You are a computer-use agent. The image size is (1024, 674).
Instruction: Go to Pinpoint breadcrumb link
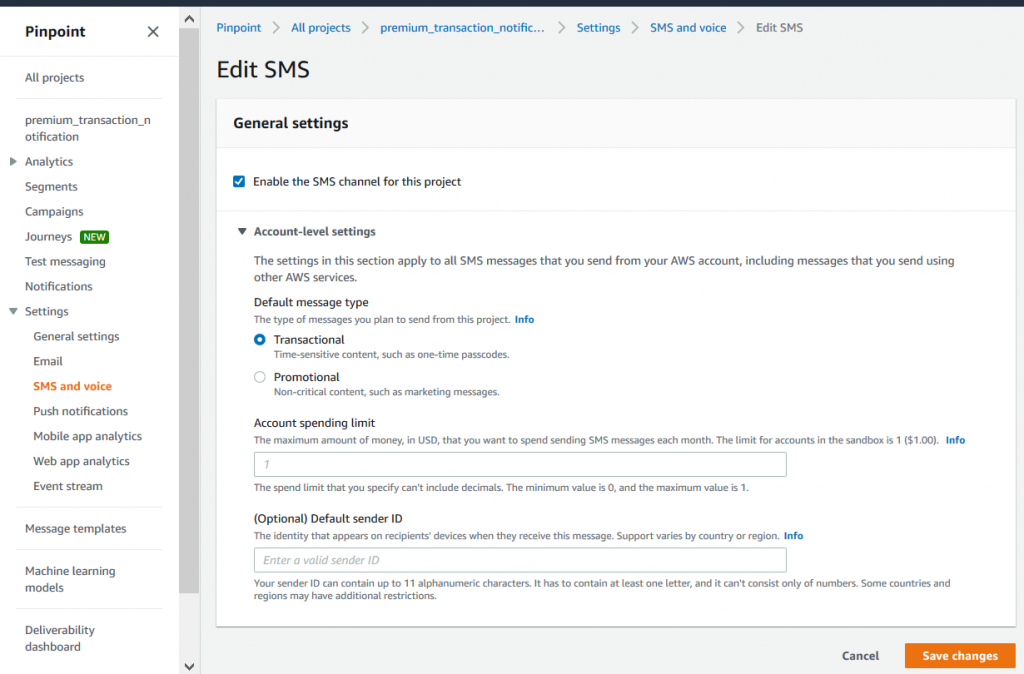click(x=239, y=27)
